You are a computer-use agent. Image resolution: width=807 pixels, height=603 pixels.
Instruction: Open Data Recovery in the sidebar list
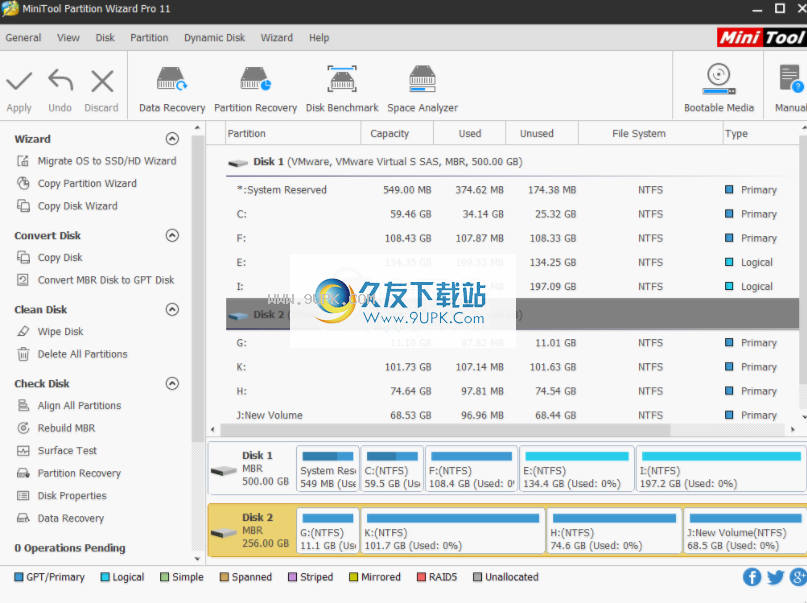point(71,519)
